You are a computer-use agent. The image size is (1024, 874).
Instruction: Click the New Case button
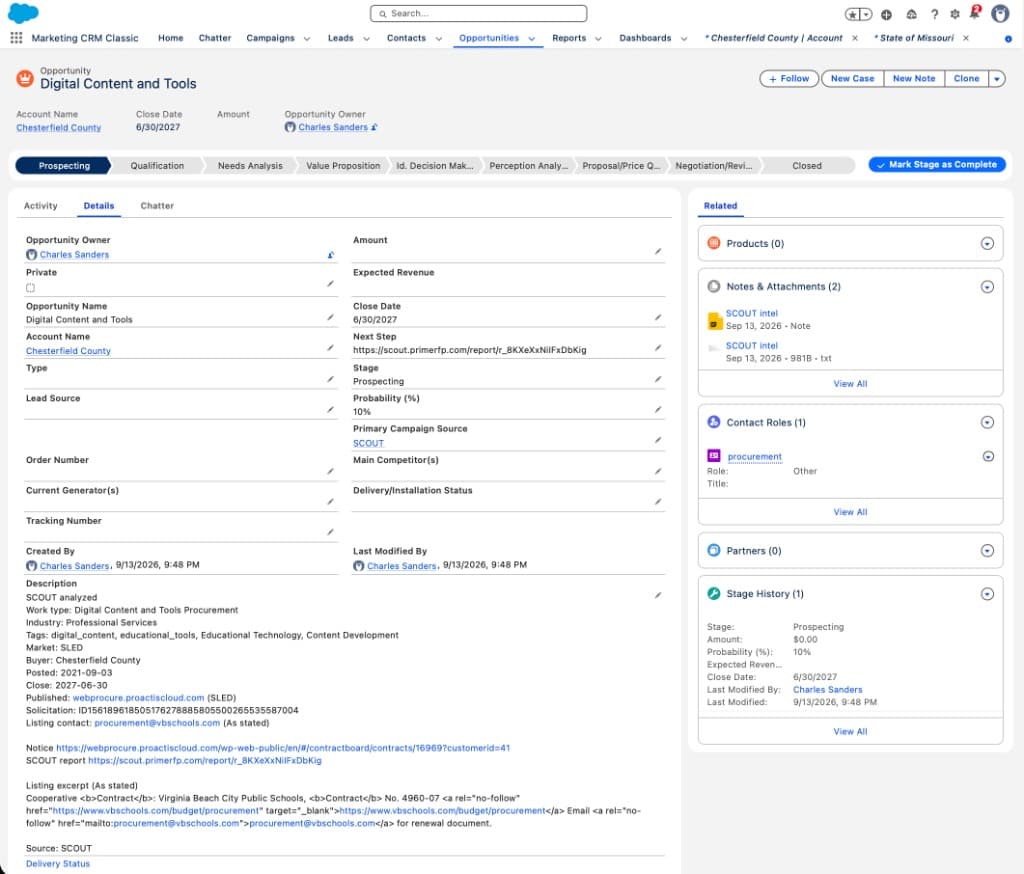(852, 78)
